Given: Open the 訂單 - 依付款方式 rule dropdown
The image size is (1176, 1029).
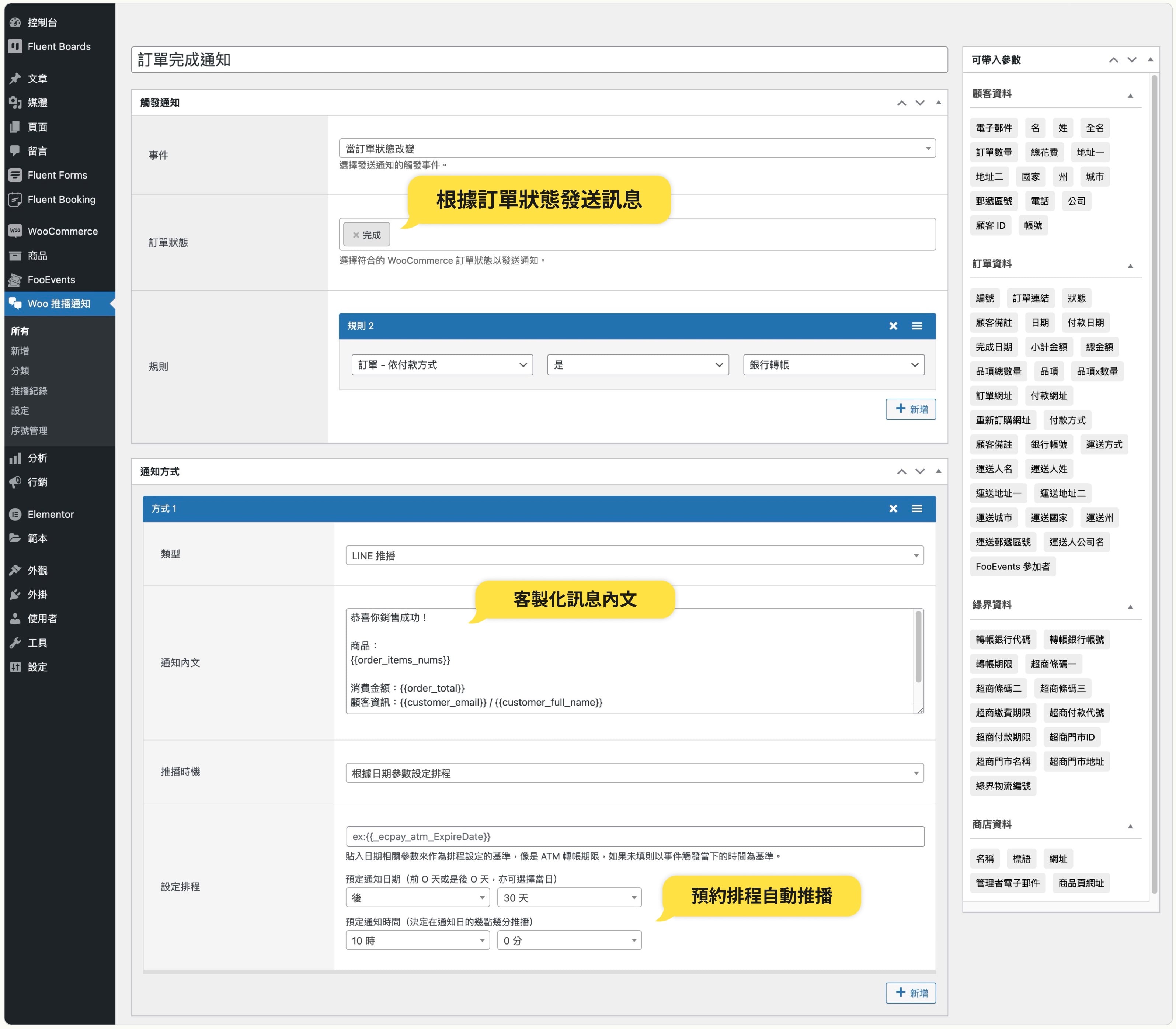Looking at the screenshot, I should [442, 365].
